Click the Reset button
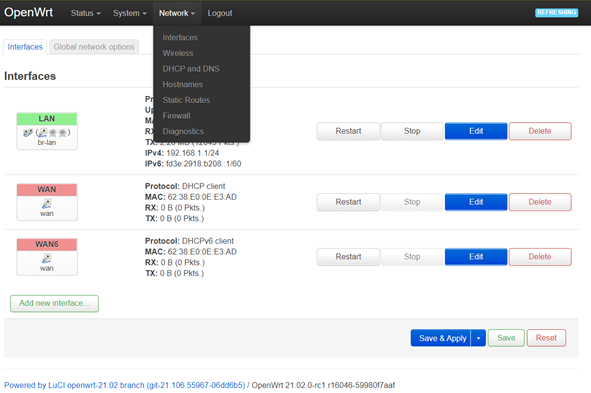Image resolution: width=591 pixels, height=393 pixels. coord(546,338)
